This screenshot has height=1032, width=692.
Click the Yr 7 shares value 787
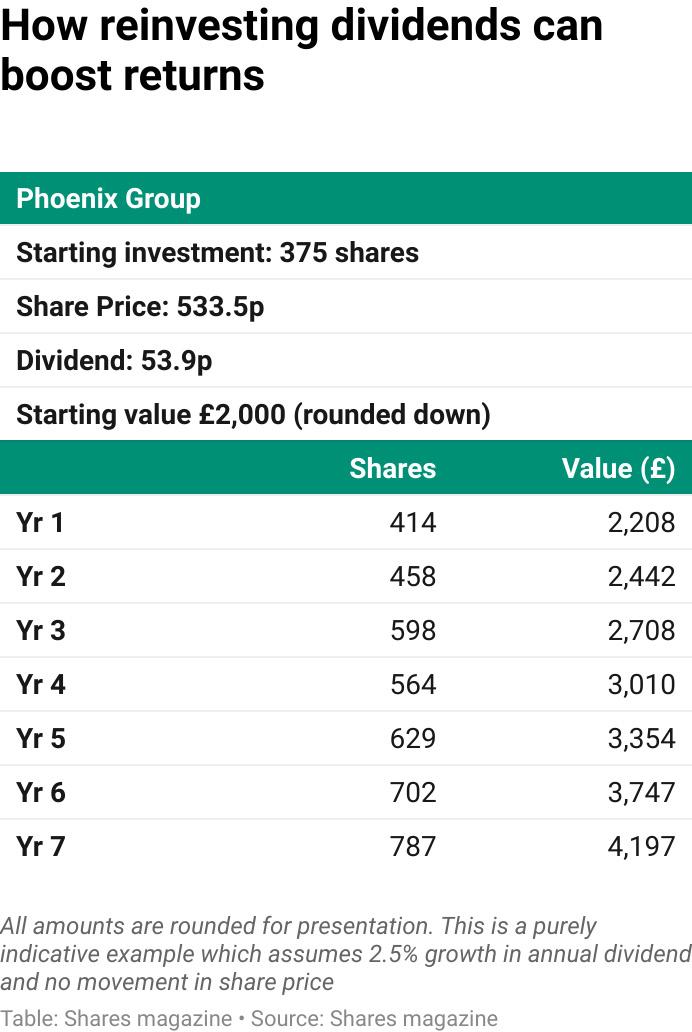[413, 846]
